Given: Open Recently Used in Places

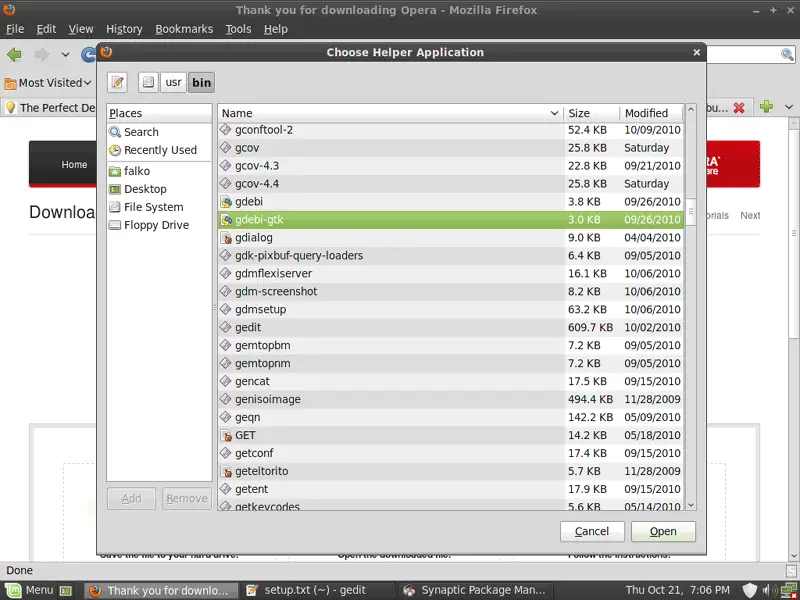Looking at the screenshot, I should [160, 150].
